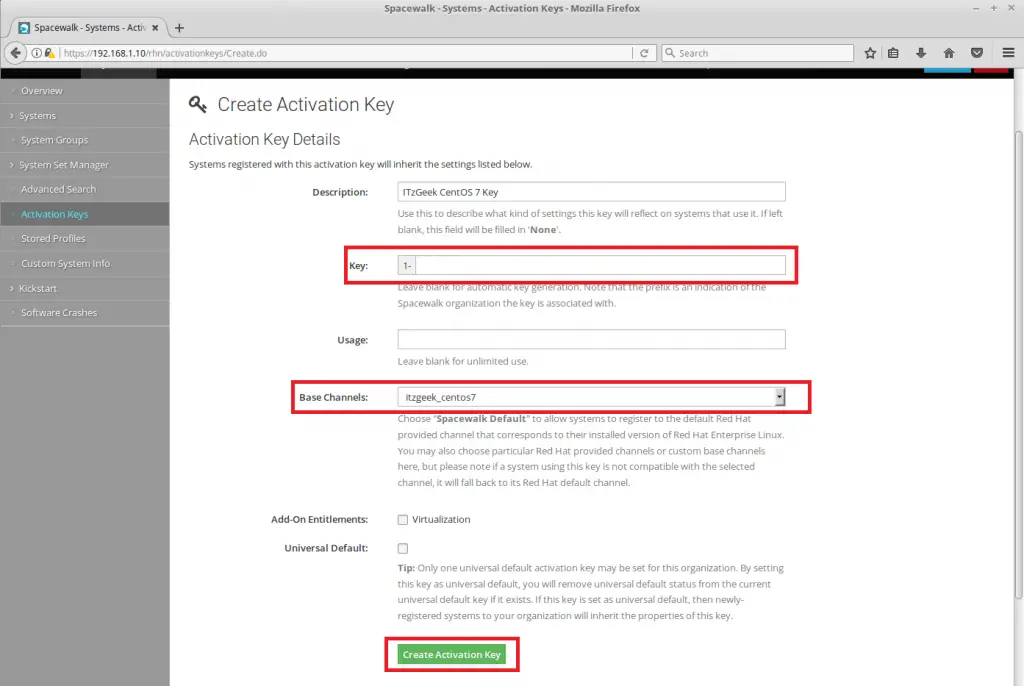Open the Firefox hamburger menu
Screen dimensions: 1024x686
coord(1008,53)
